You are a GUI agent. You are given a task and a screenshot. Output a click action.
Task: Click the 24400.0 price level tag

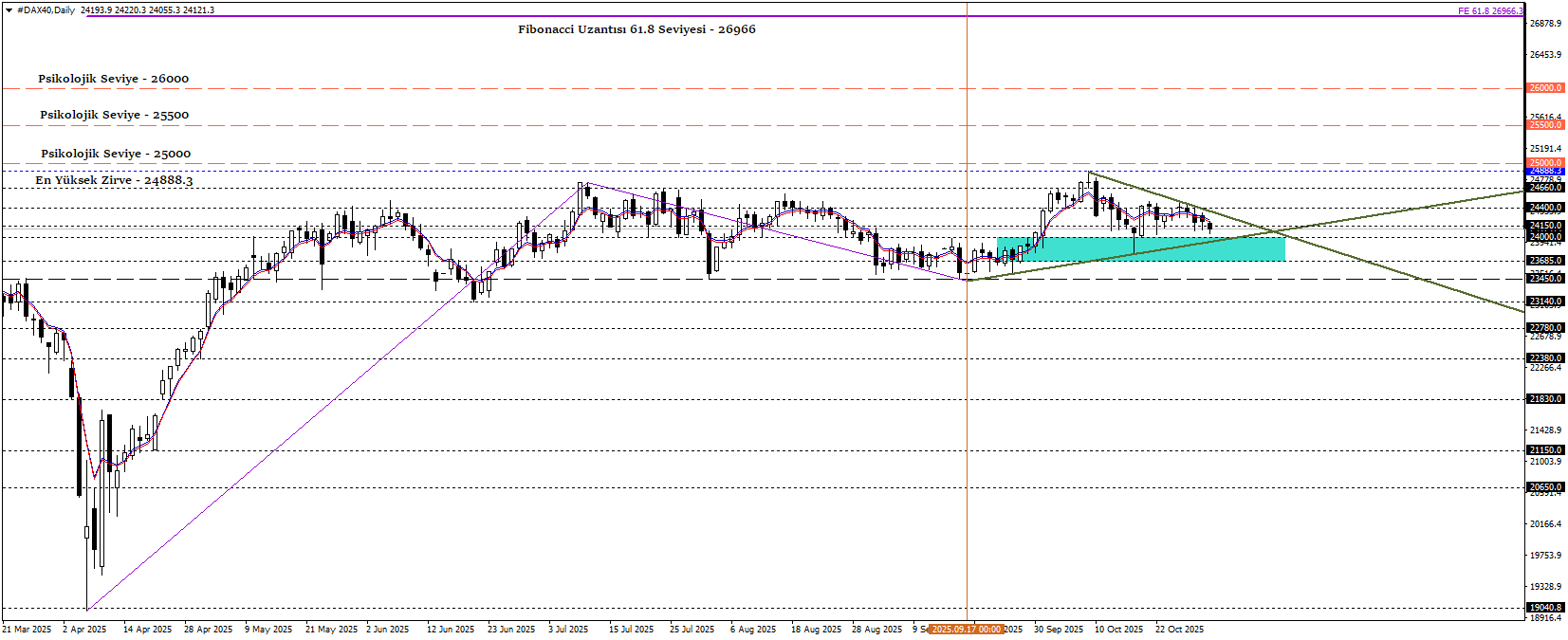pyautogui.click(x=1545, y=208)
